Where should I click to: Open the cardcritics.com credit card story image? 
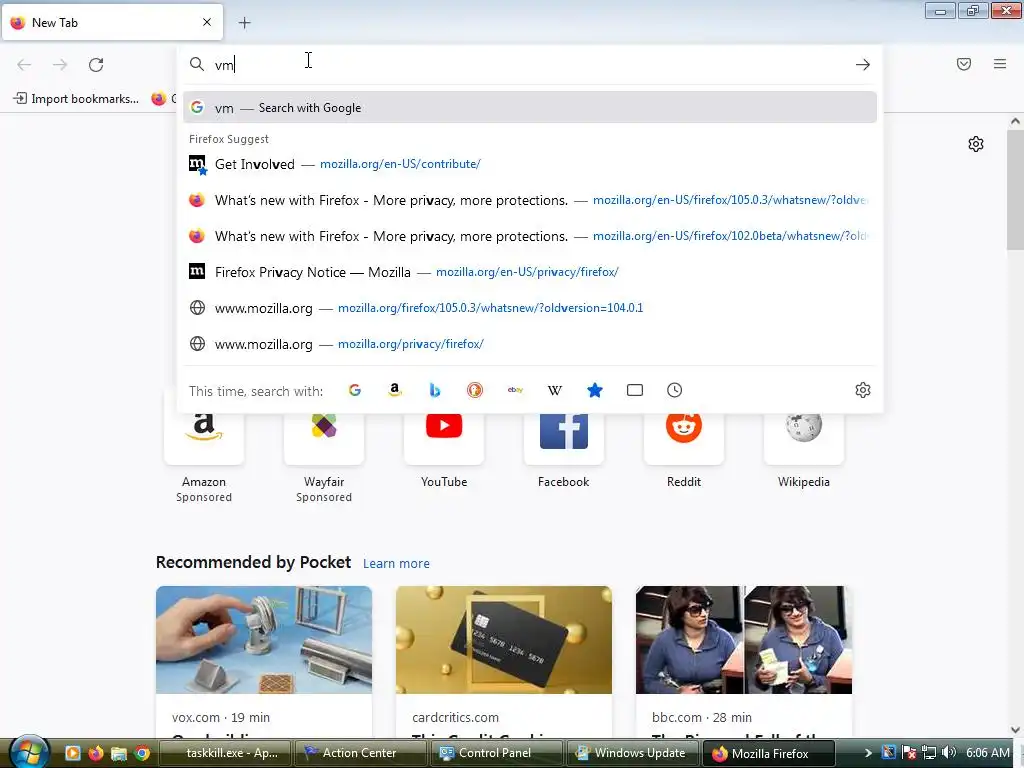(504, 640)
